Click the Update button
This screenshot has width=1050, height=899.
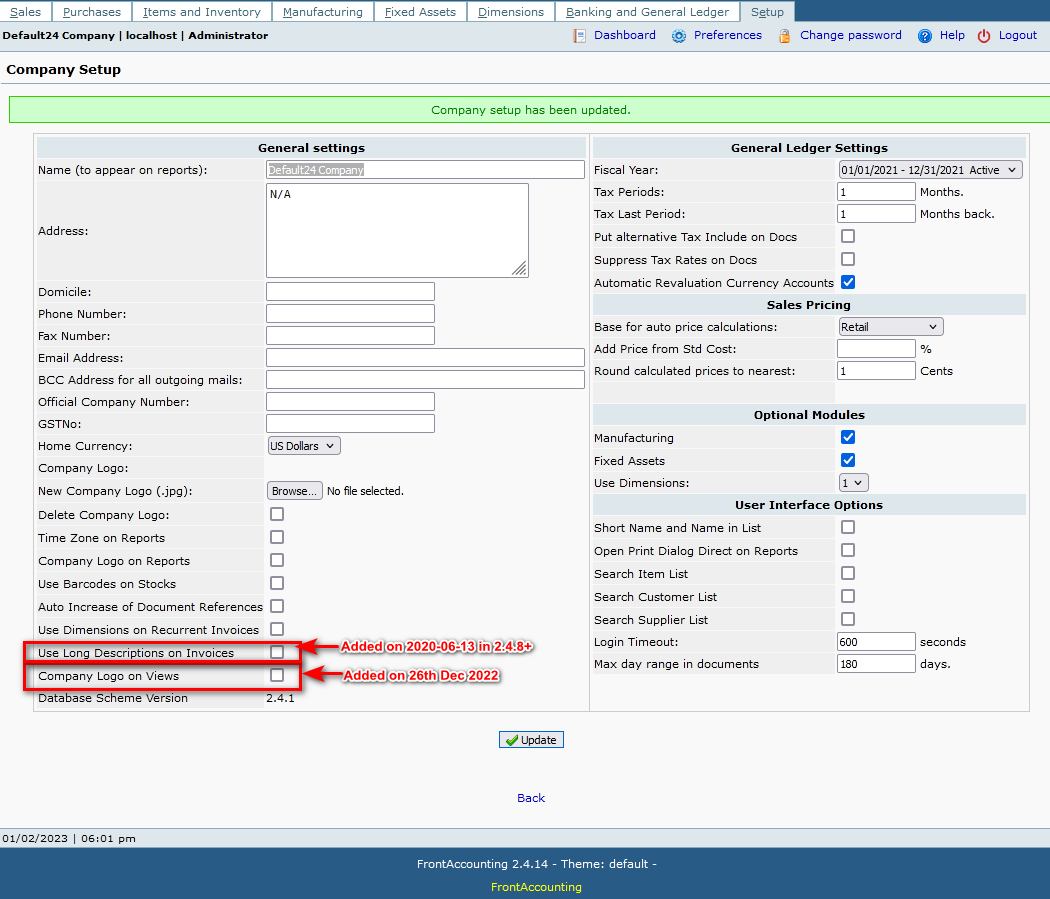pyautogui.click(x=531, y=740)
